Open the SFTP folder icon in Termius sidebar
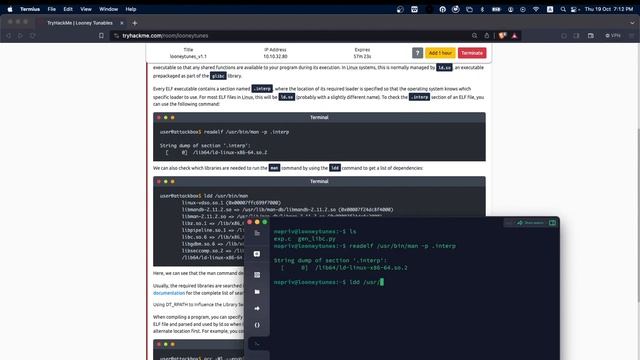The height and width of the screenshot is (360, 640). pos(257,292)
